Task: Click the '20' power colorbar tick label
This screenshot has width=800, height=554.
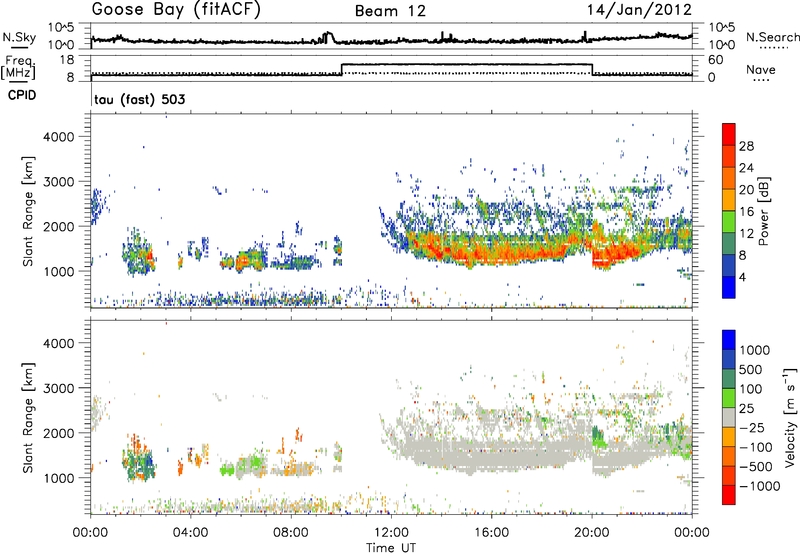Action: (x=746, y=190)
